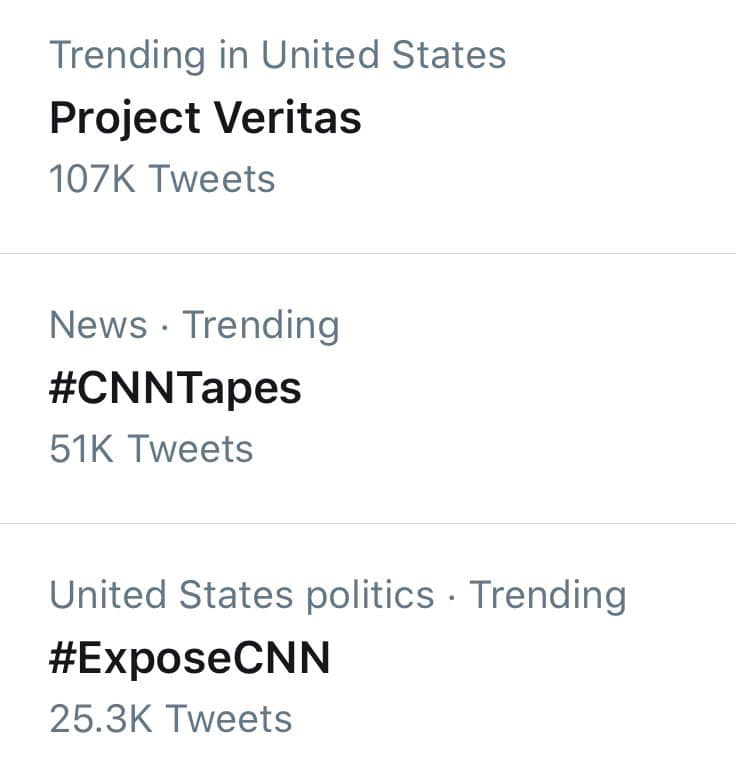Click the divider below the Project Veritas row
The image size is (736, 773).
click(x=368, y=253)
